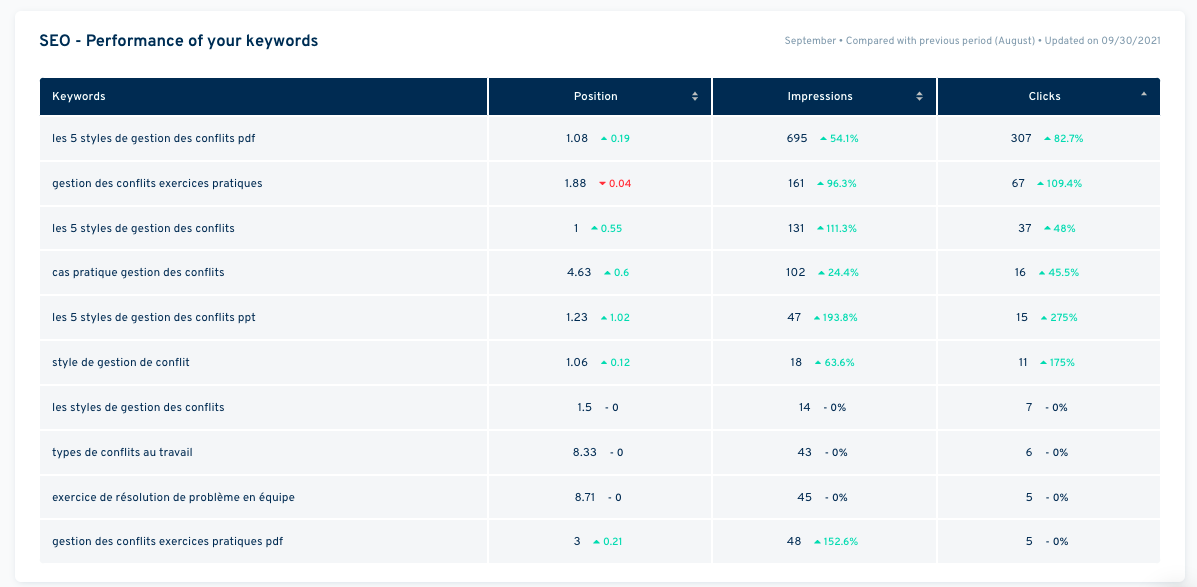Click position value 8.33
The width and height of the screenshot is (1197, 587).
585,453
